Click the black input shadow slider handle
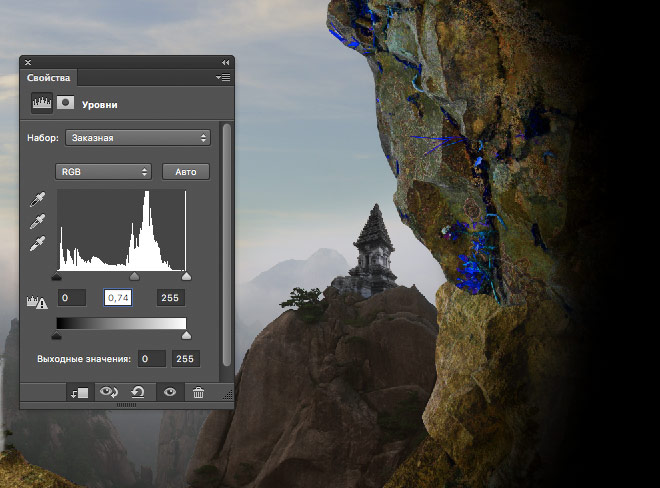660x488 pixels. pos(56,276)
